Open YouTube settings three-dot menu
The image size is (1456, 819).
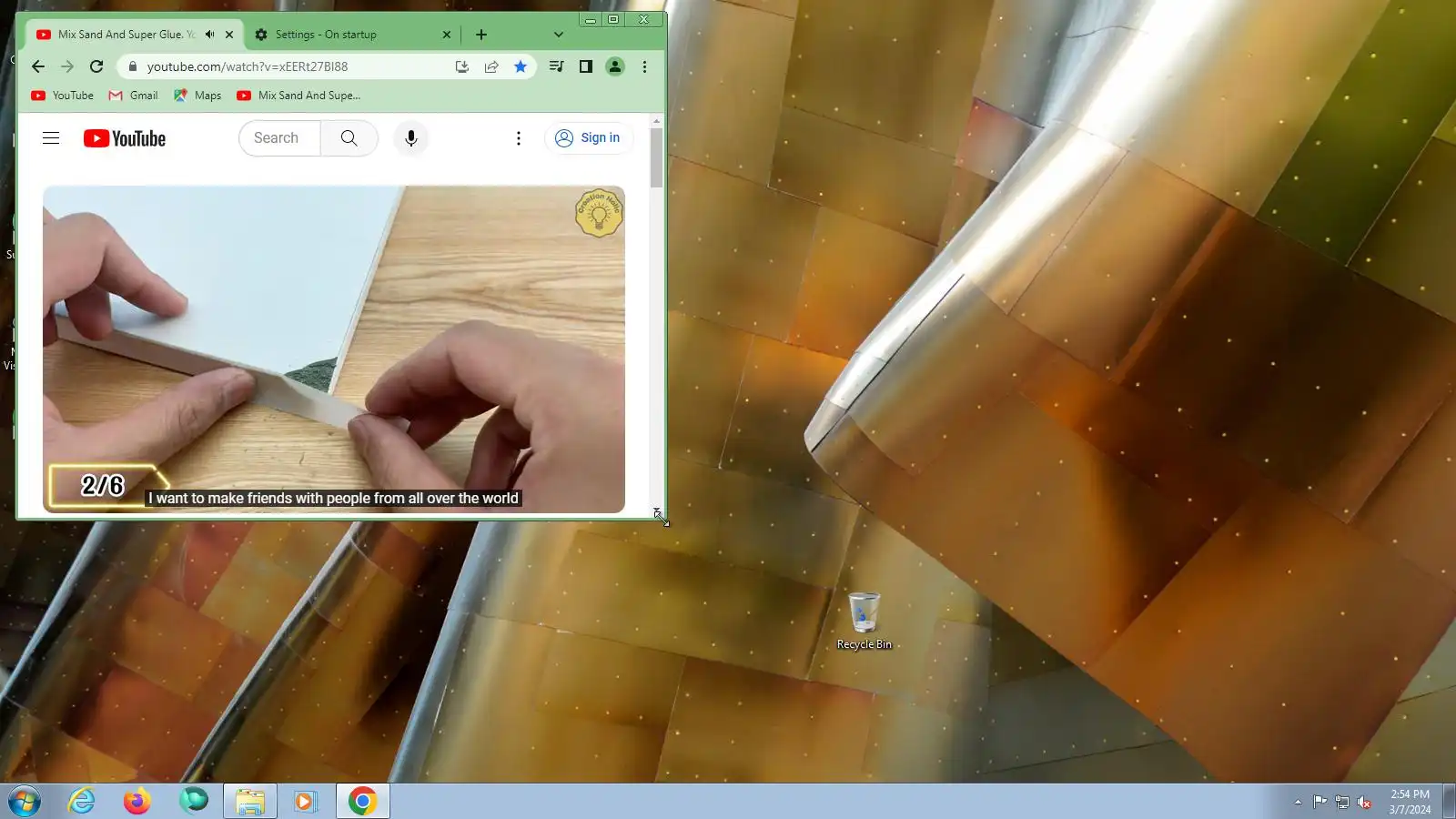click(519, 138)
